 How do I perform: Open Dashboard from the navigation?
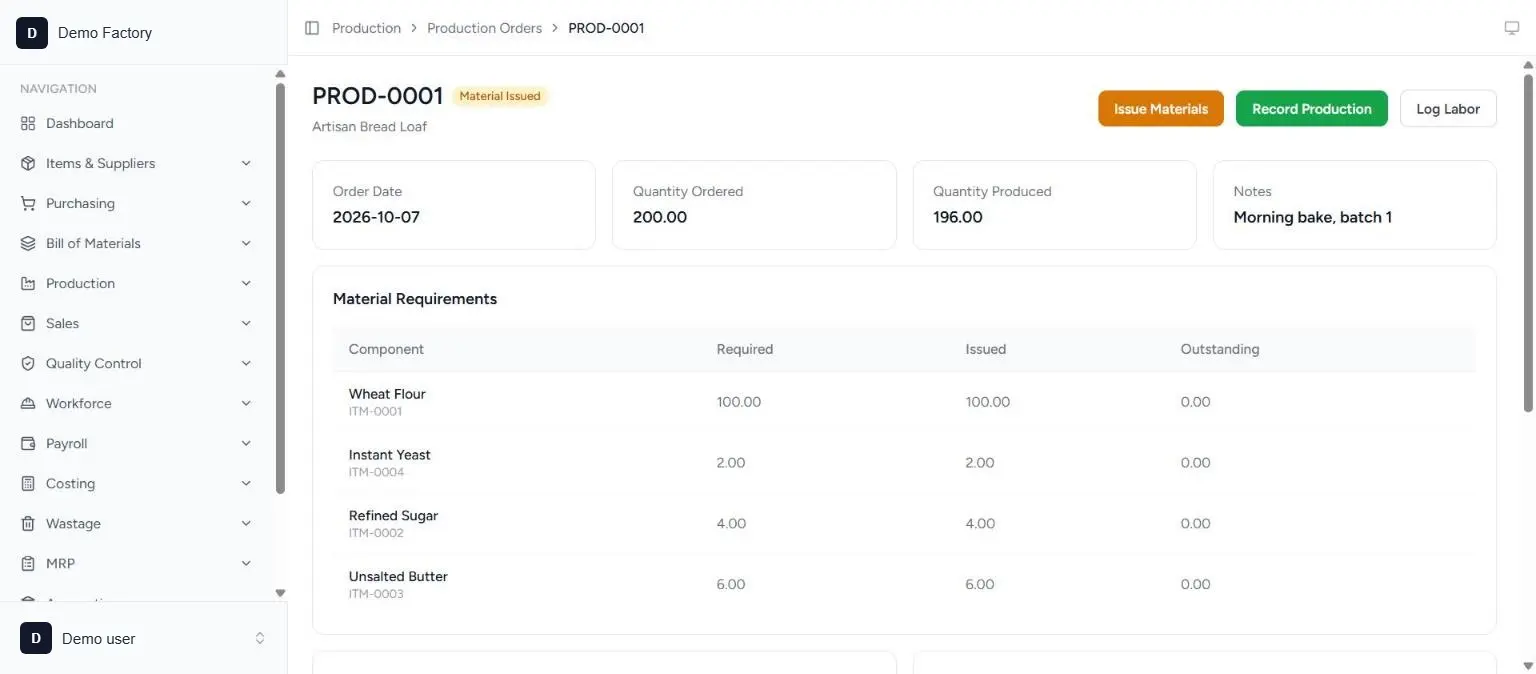tap(80, 123)
